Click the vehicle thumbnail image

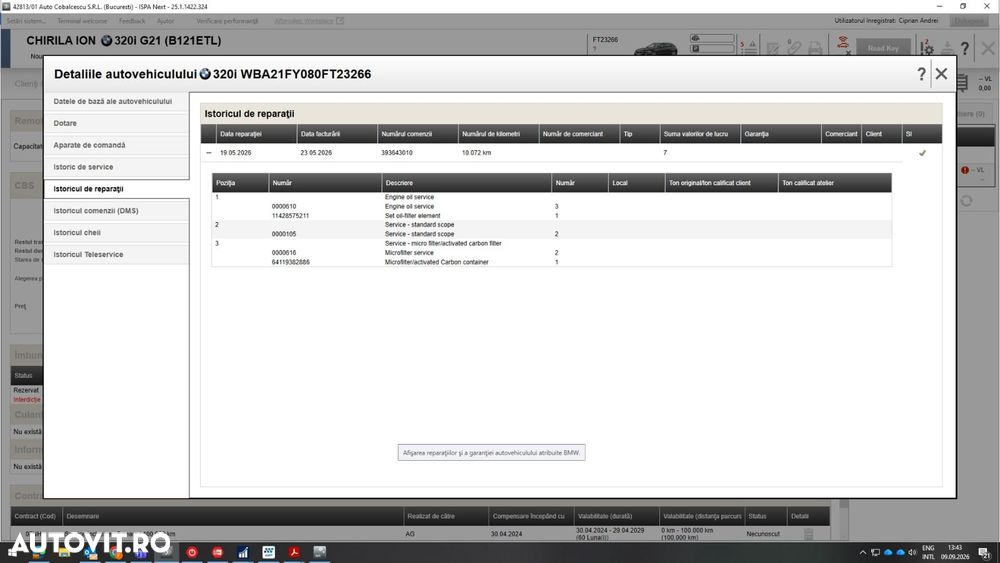pos(656,48)
